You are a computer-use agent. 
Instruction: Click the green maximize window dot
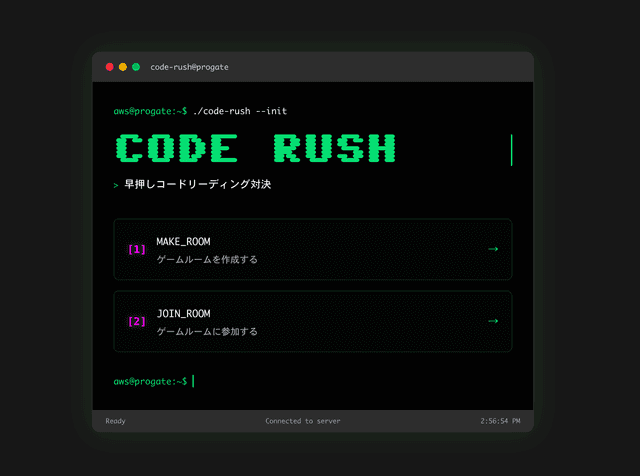click(136, 67)
